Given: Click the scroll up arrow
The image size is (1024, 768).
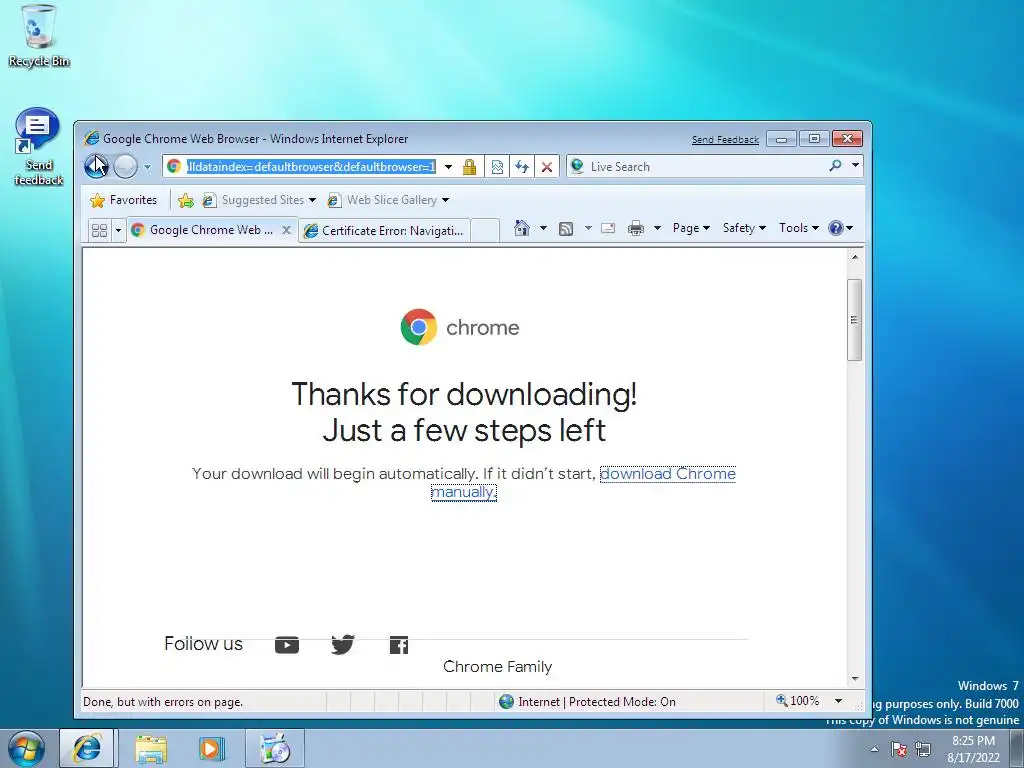Looking at the screenshot, I should [854, 257].
